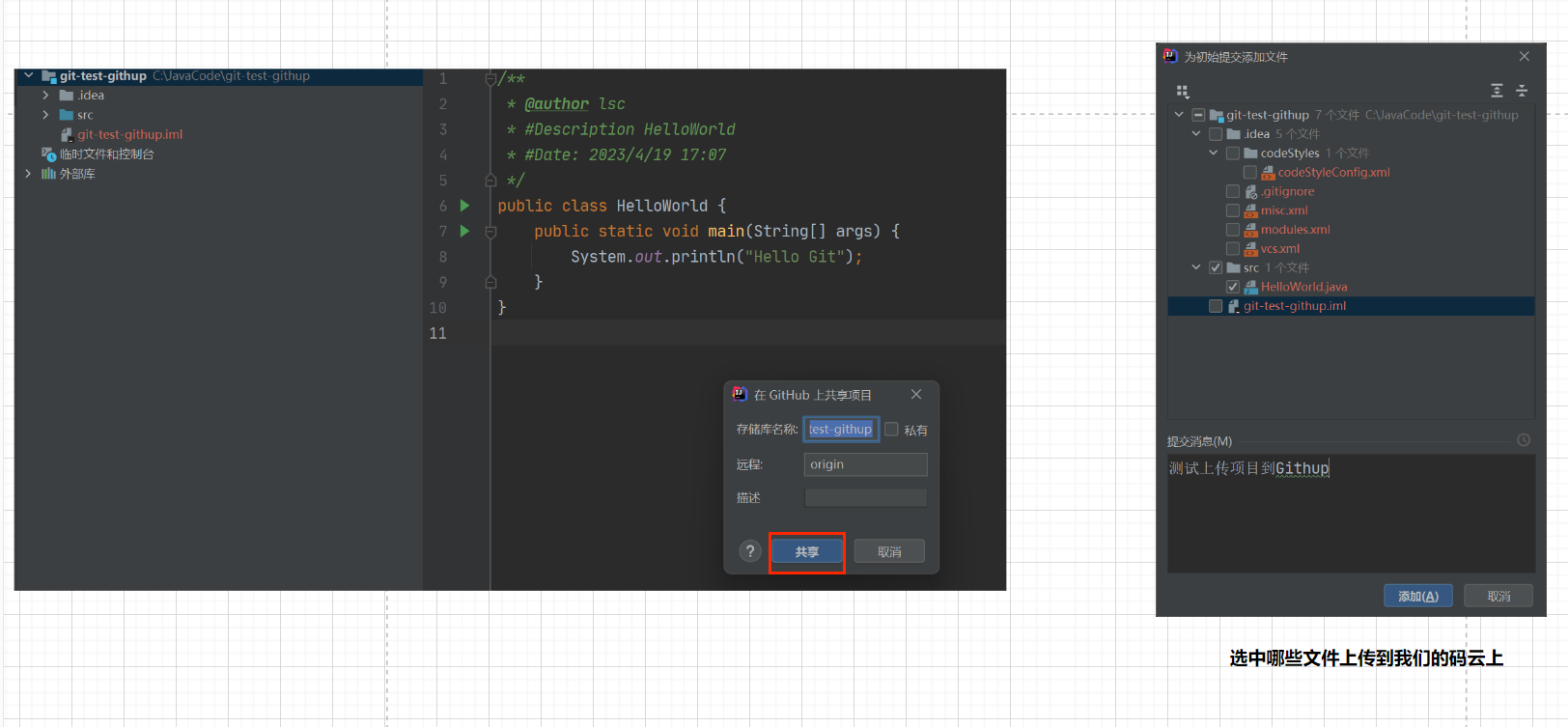
Task: Click the run gutter arrow beside class HelloWorld
Action: click(464, 206)
